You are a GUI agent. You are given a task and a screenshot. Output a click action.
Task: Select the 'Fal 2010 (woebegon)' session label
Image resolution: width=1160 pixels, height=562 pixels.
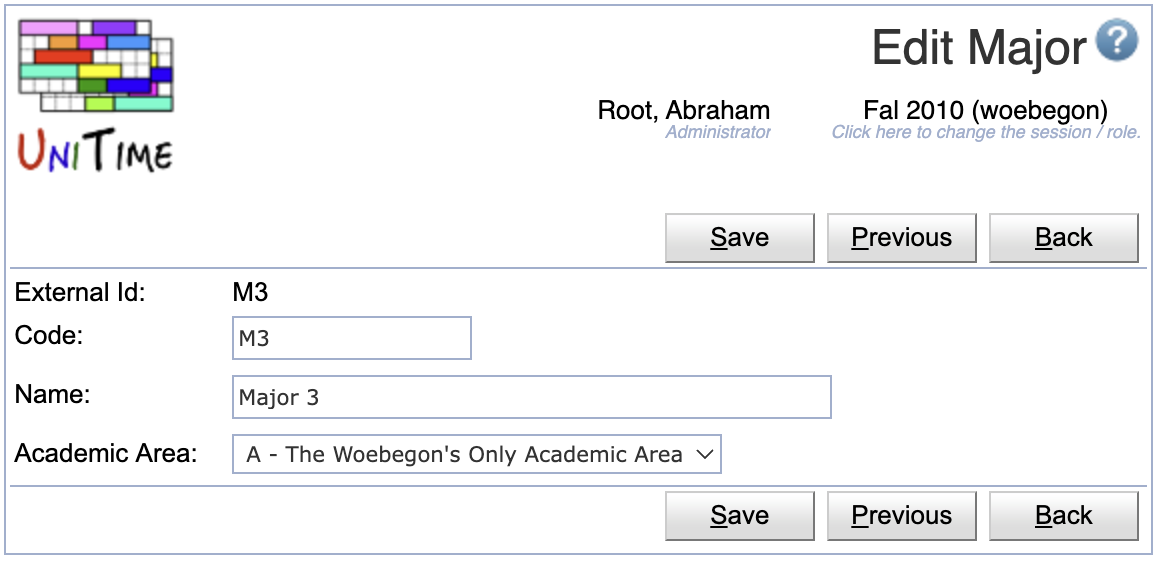[985, 111]
